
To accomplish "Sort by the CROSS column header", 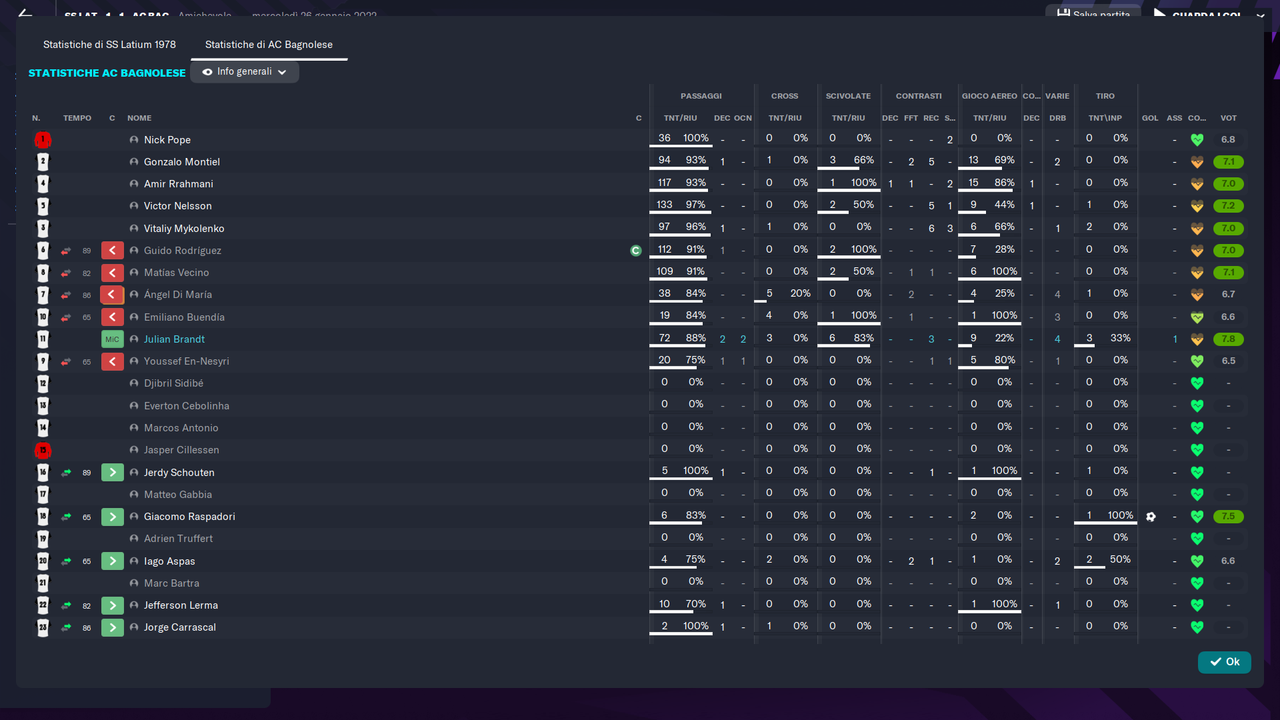I will click(785, 96).
